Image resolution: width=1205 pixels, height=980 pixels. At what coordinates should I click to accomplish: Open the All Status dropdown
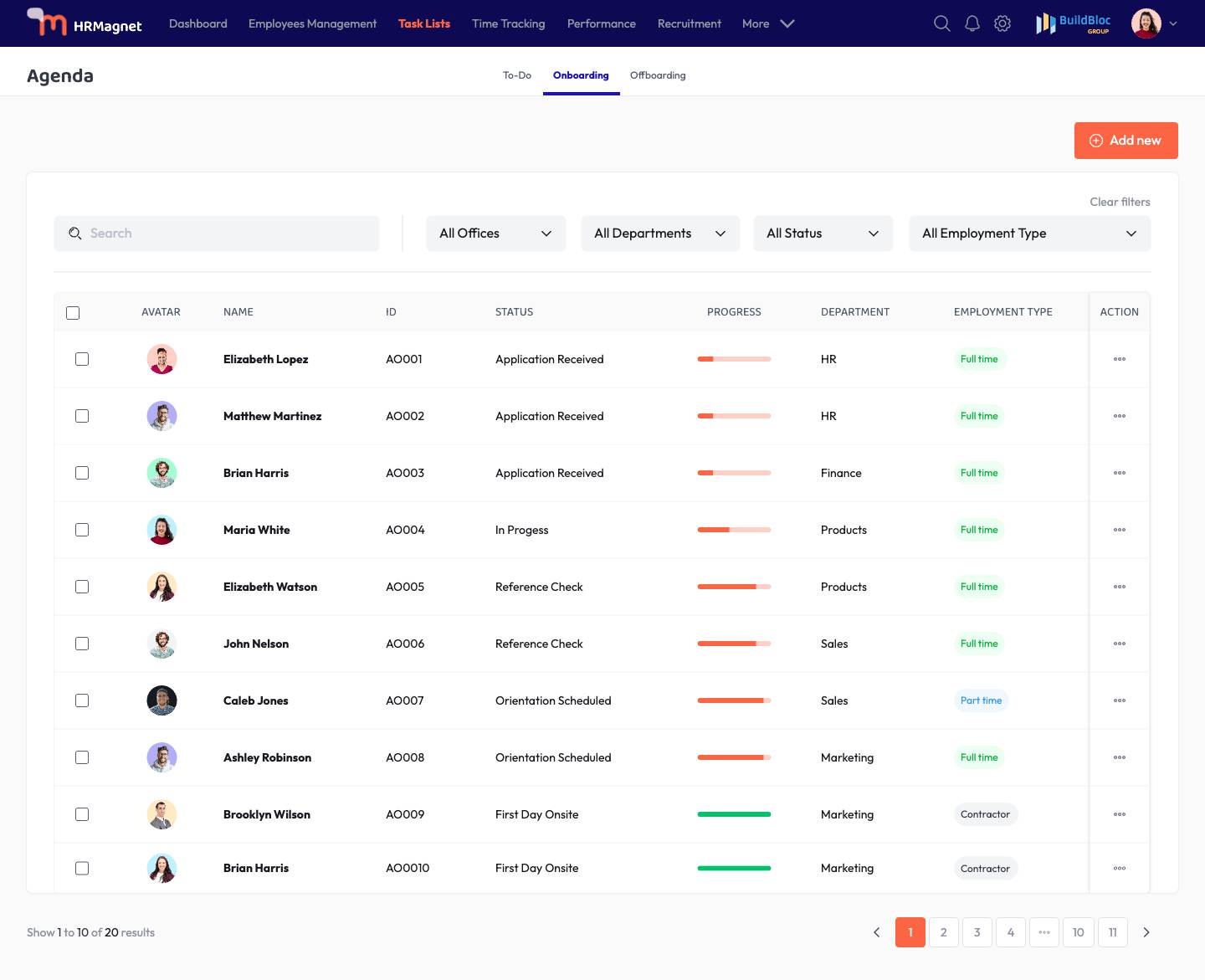pyautogui.click(x=823, y=233)
